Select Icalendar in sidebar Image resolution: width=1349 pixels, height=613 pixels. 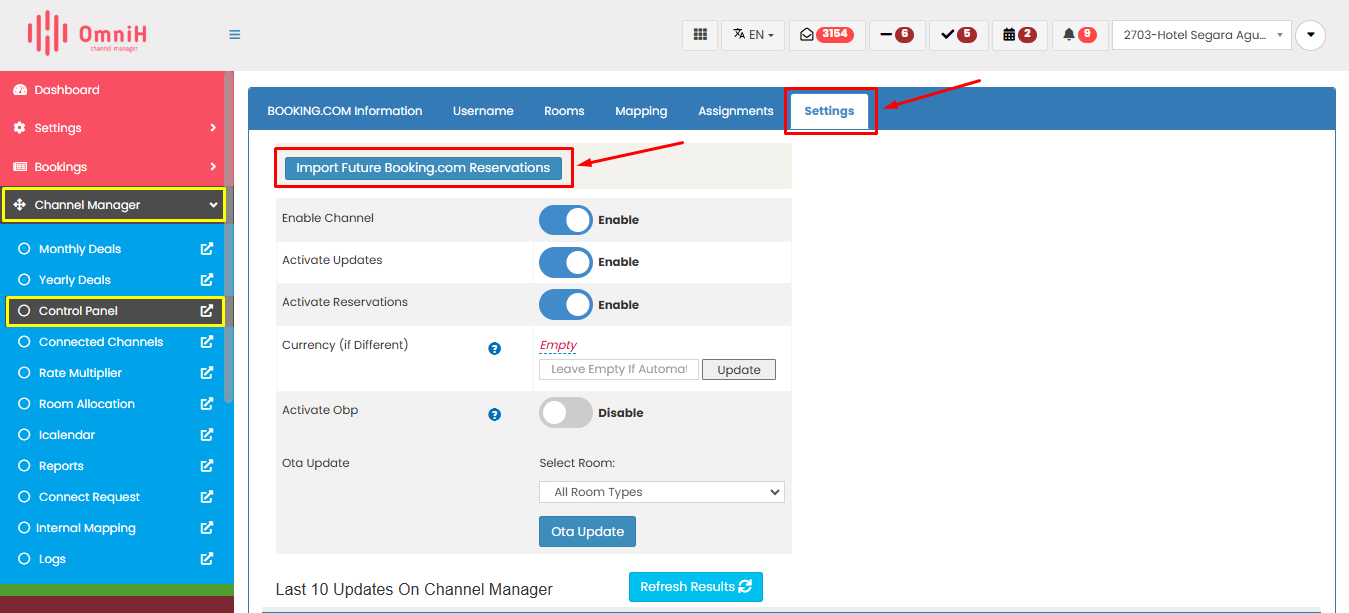click(x=67, y=435)
